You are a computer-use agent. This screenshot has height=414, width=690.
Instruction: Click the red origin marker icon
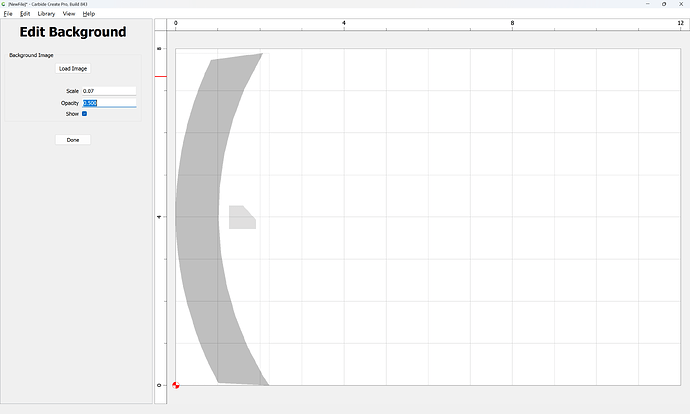176,385
